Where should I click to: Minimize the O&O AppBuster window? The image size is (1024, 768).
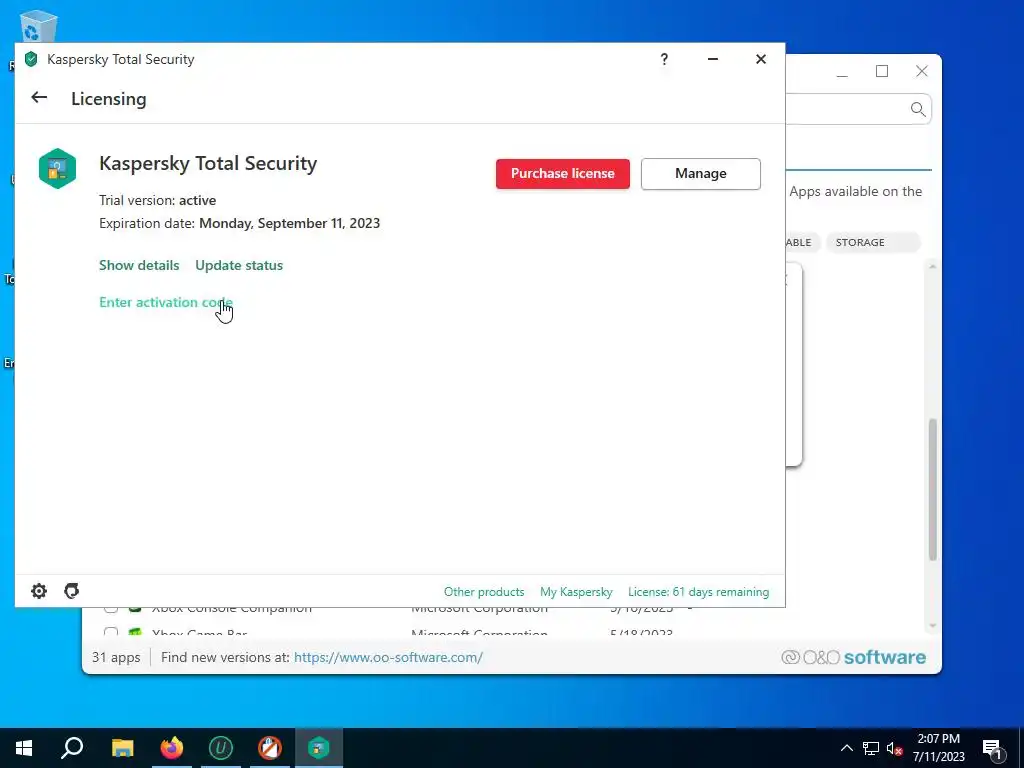point(842,75)
